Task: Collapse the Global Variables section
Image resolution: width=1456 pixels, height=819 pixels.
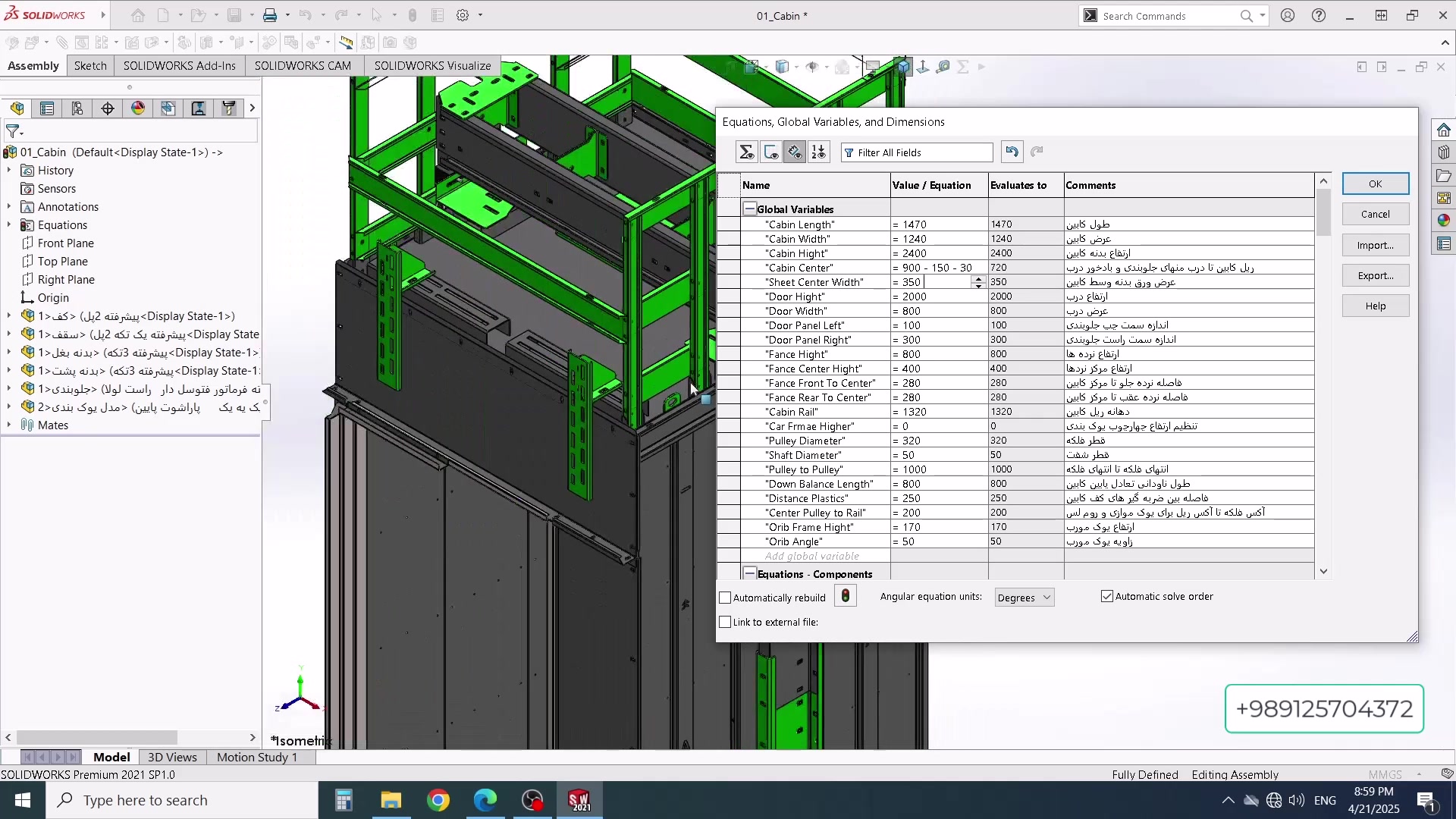Action: point(750,209)
